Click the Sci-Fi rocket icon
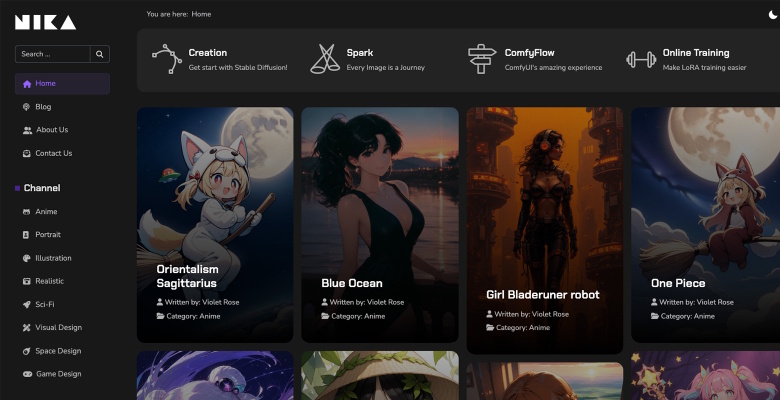The height and width of the screenshot is (400, 780). coord(26,304)
